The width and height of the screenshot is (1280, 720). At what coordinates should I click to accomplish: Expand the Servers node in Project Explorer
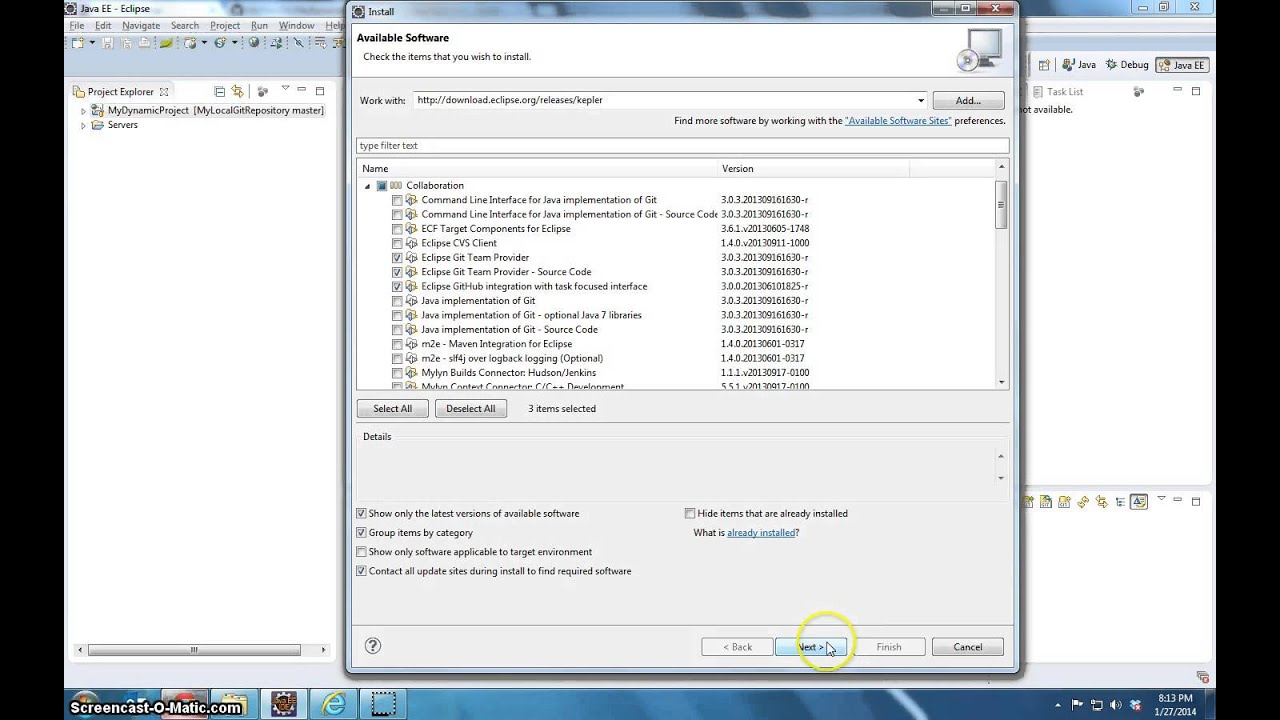(83, 126)
